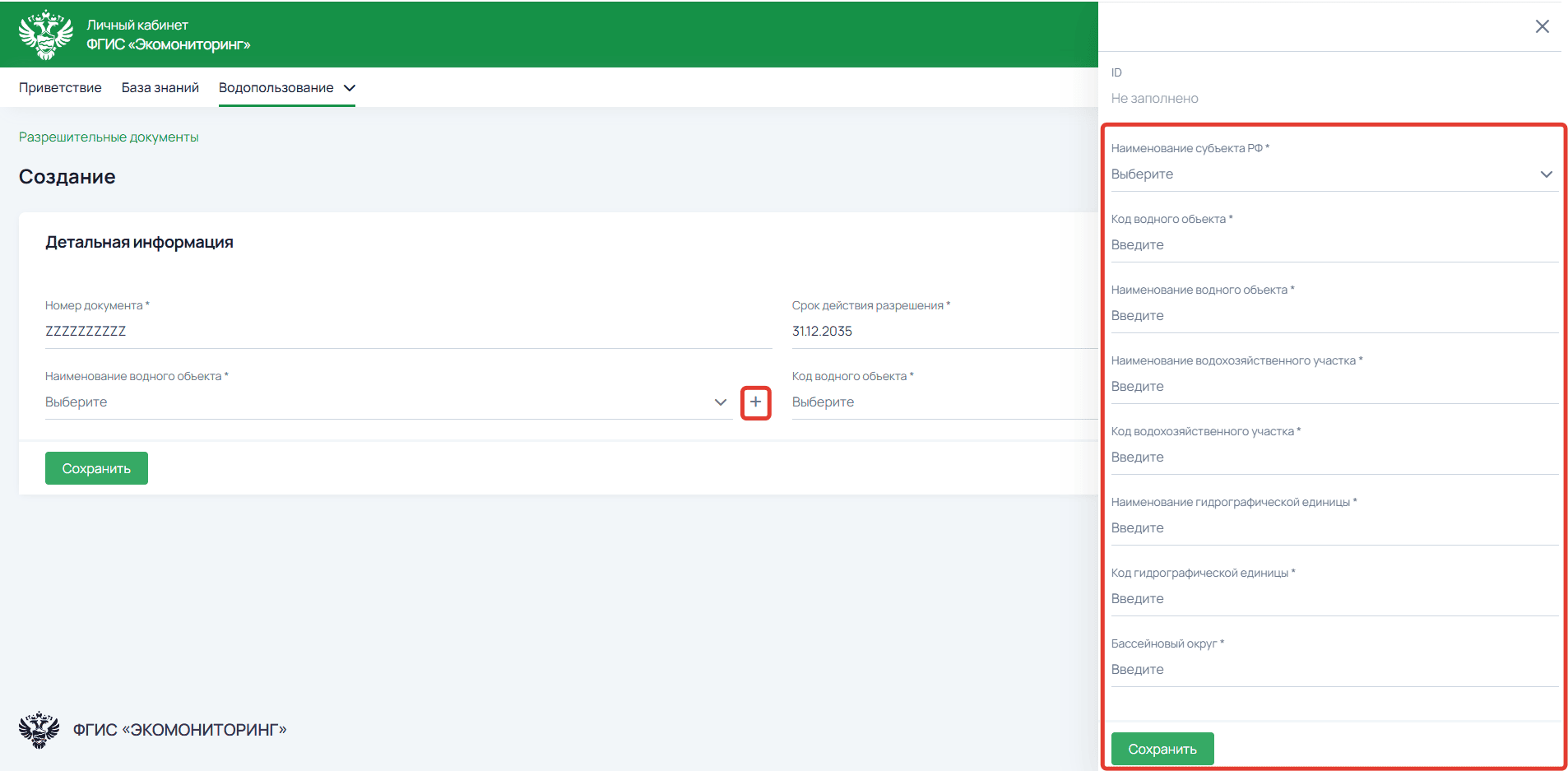Focus Наименование водохозяйственного участка input
Screen dimensions: 1568x771
1333,387
